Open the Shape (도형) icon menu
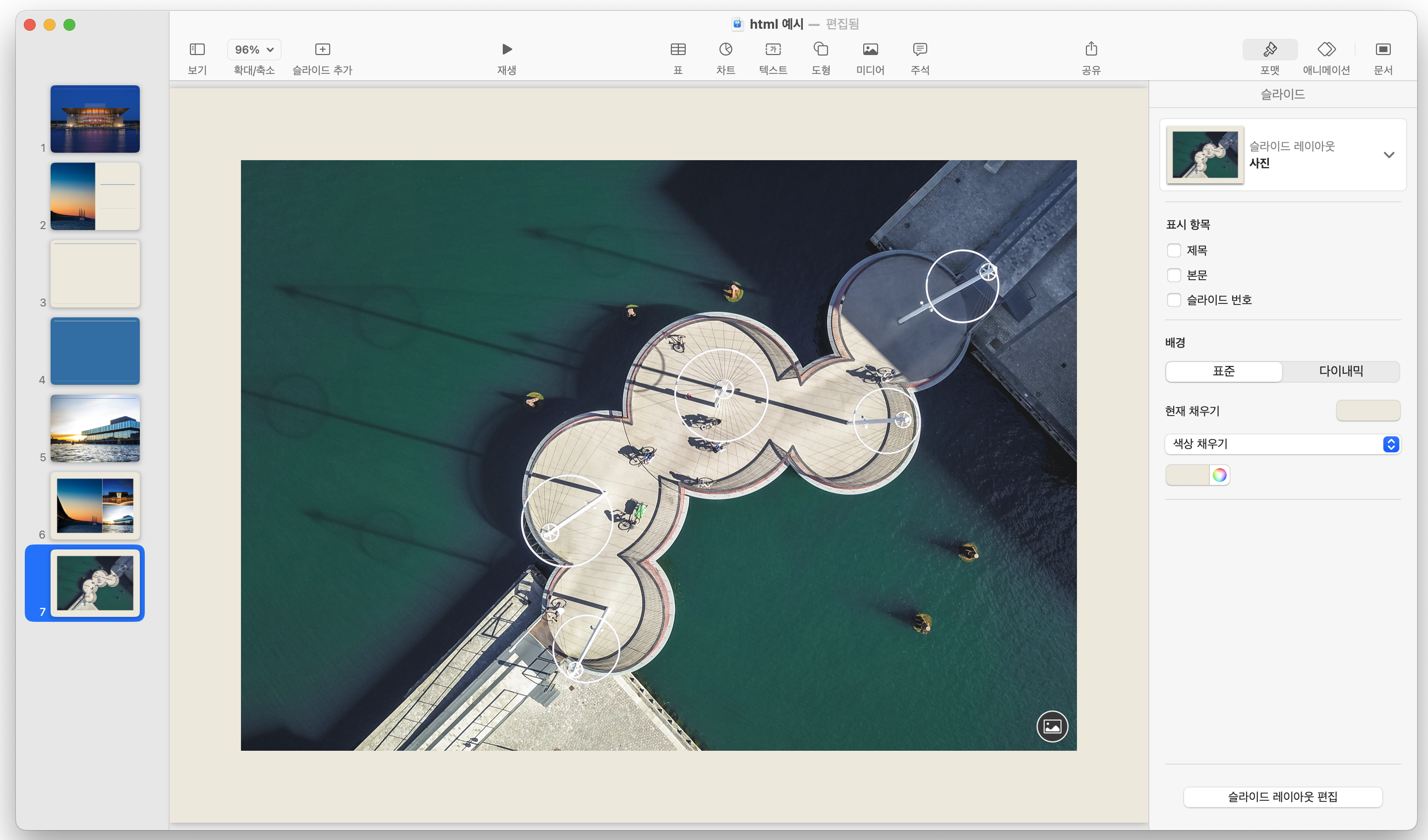The height and width of the screenshot is (840, 1428). pos(821,49)
